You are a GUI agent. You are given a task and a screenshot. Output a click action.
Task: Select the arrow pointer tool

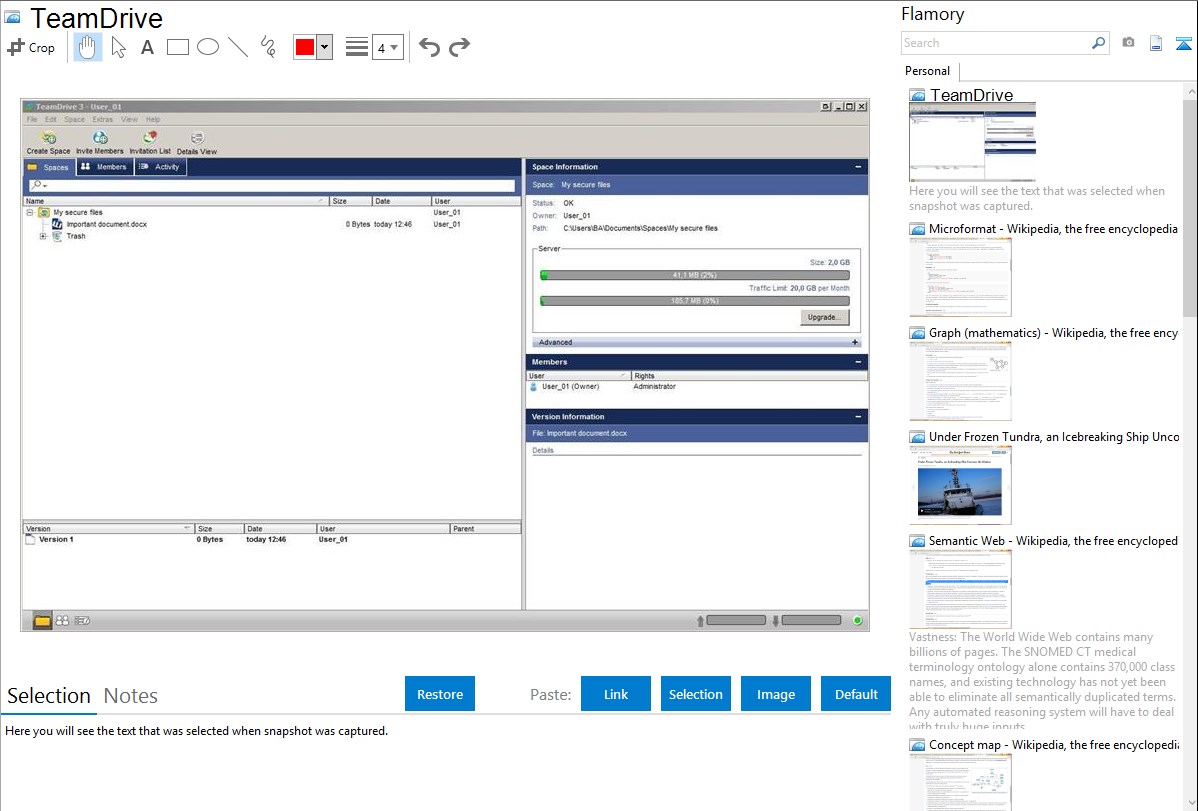(x=118, y=47)
